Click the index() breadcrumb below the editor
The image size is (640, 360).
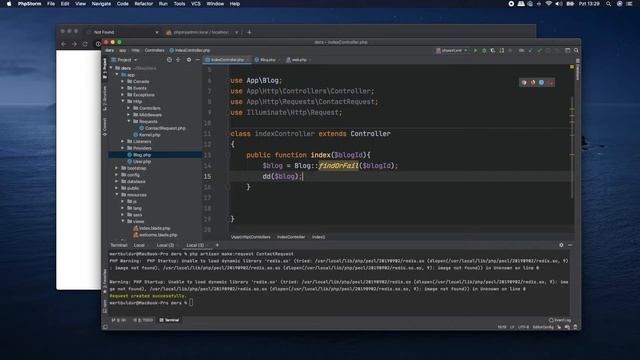pos(318,237)
